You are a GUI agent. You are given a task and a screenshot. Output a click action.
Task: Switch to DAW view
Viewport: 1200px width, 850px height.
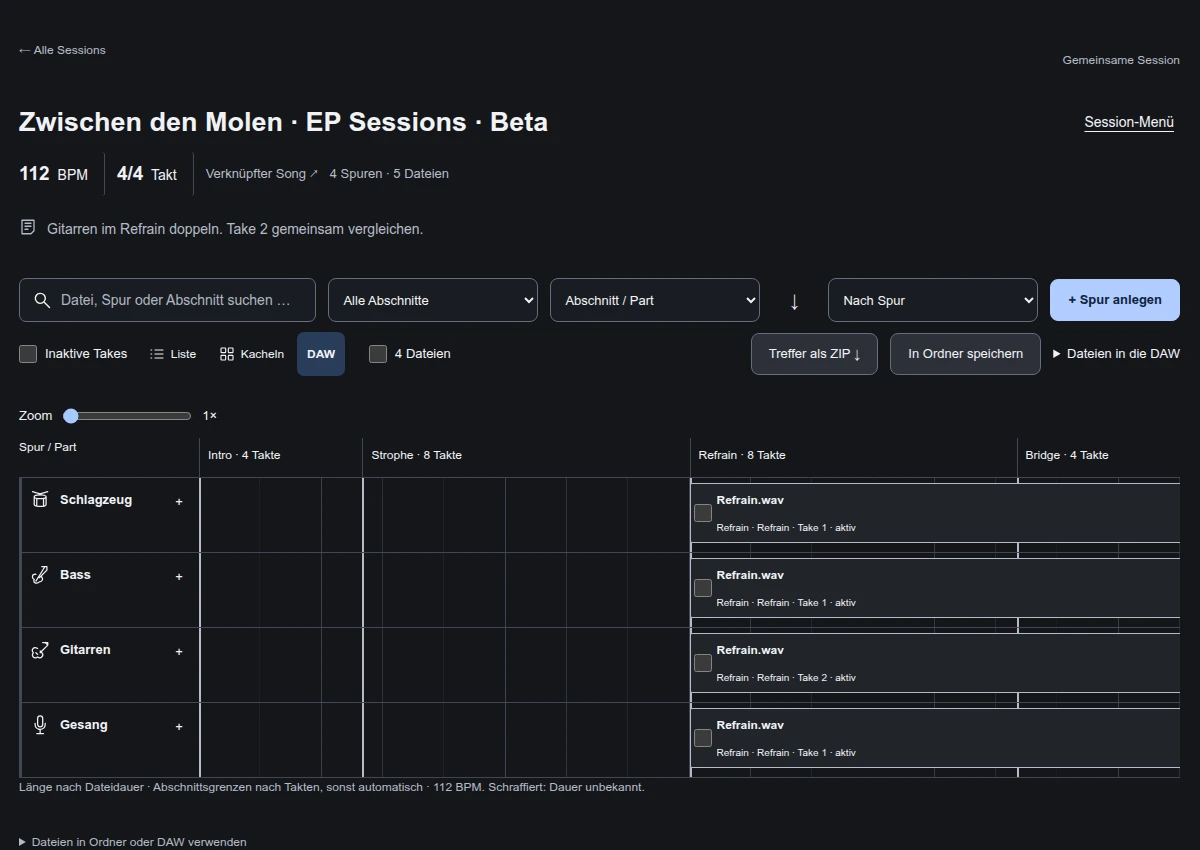(321, 354)
